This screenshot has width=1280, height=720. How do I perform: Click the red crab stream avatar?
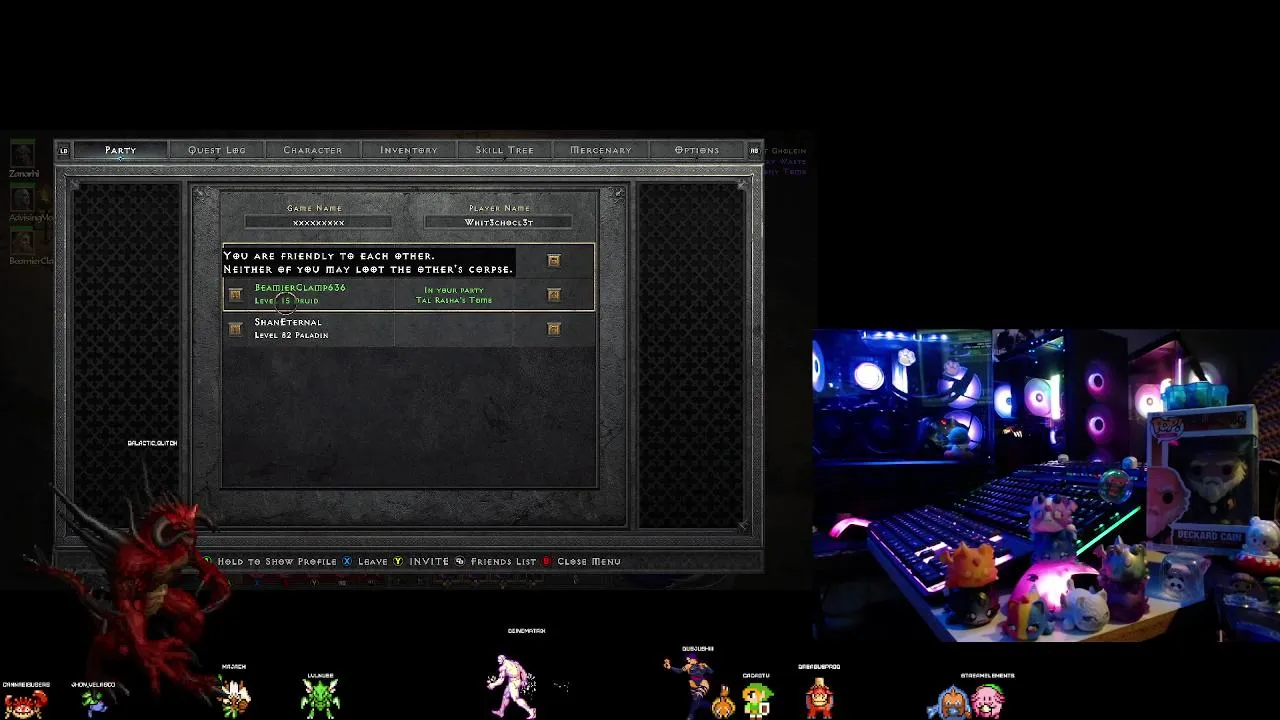(x=25, y=703)
